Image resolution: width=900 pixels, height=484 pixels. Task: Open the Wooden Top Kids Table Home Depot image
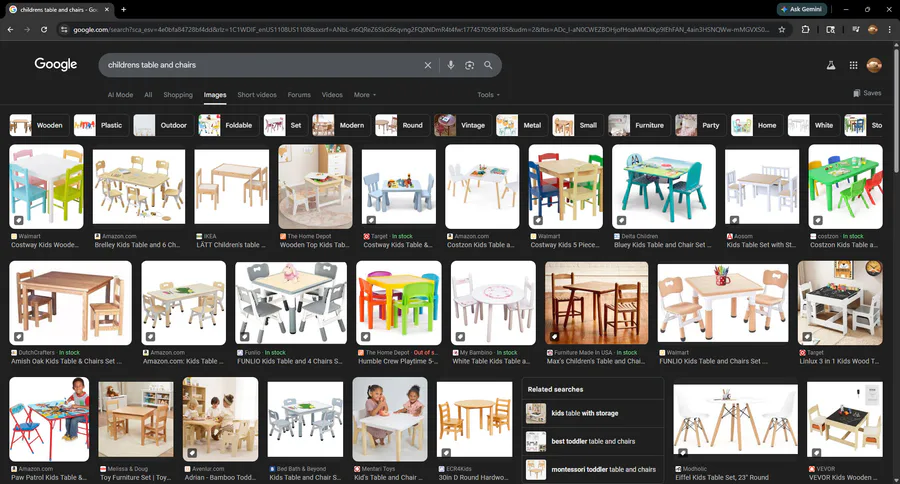(x=316, y=187)
